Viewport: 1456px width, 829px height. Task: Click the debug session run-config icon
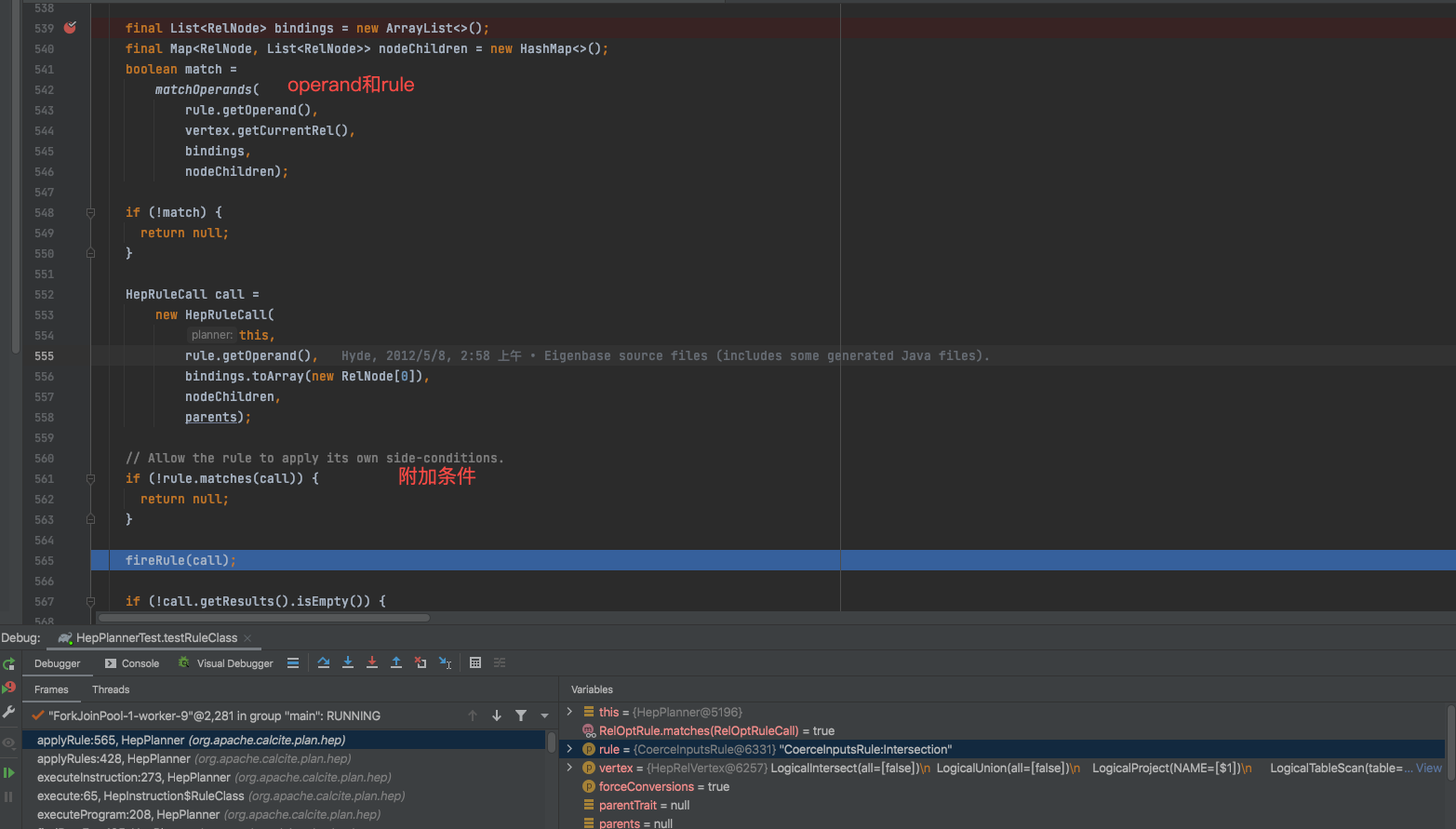[65, 638]
